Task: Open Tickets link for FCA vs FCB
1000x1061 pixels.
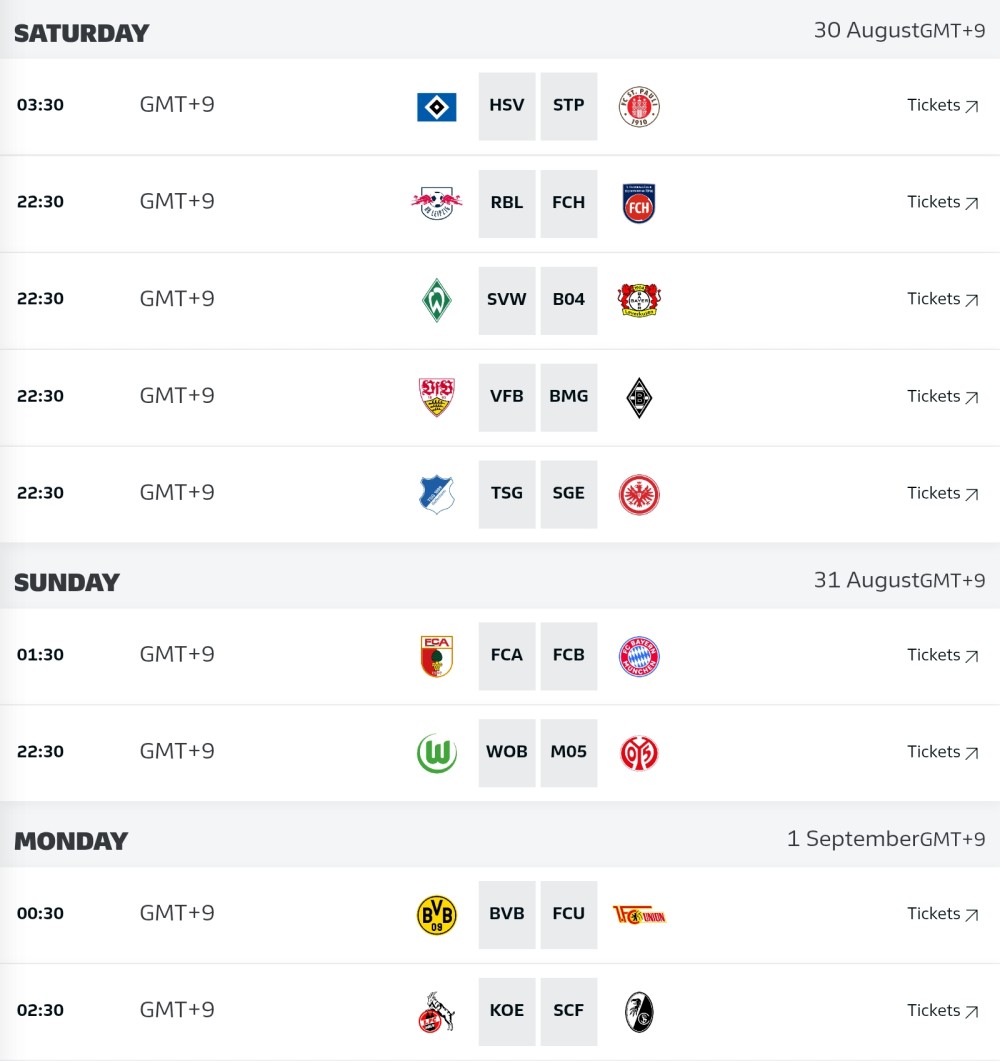Action: click(942, 655)
